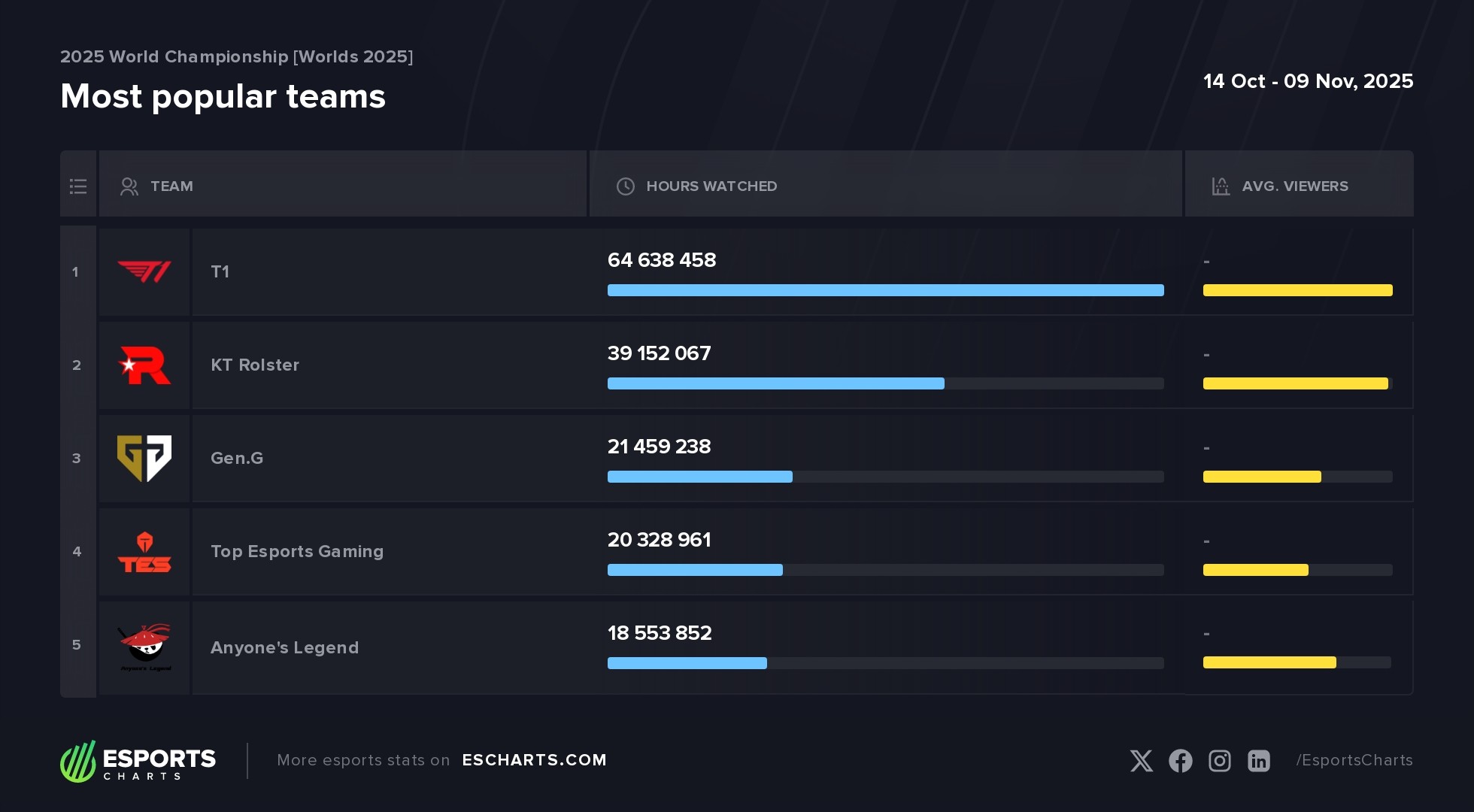
Task: Click the list icon in table header
Action: (x=78, y=186)
